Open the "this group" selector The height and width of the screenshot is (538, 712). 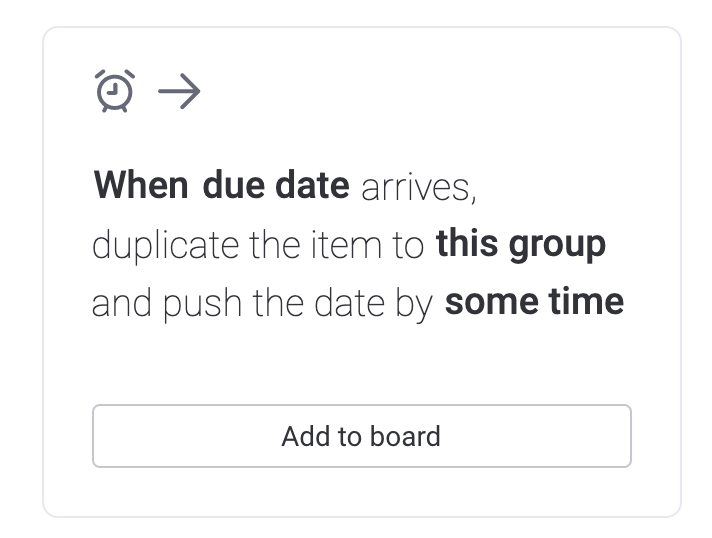(x=520, y=244)
